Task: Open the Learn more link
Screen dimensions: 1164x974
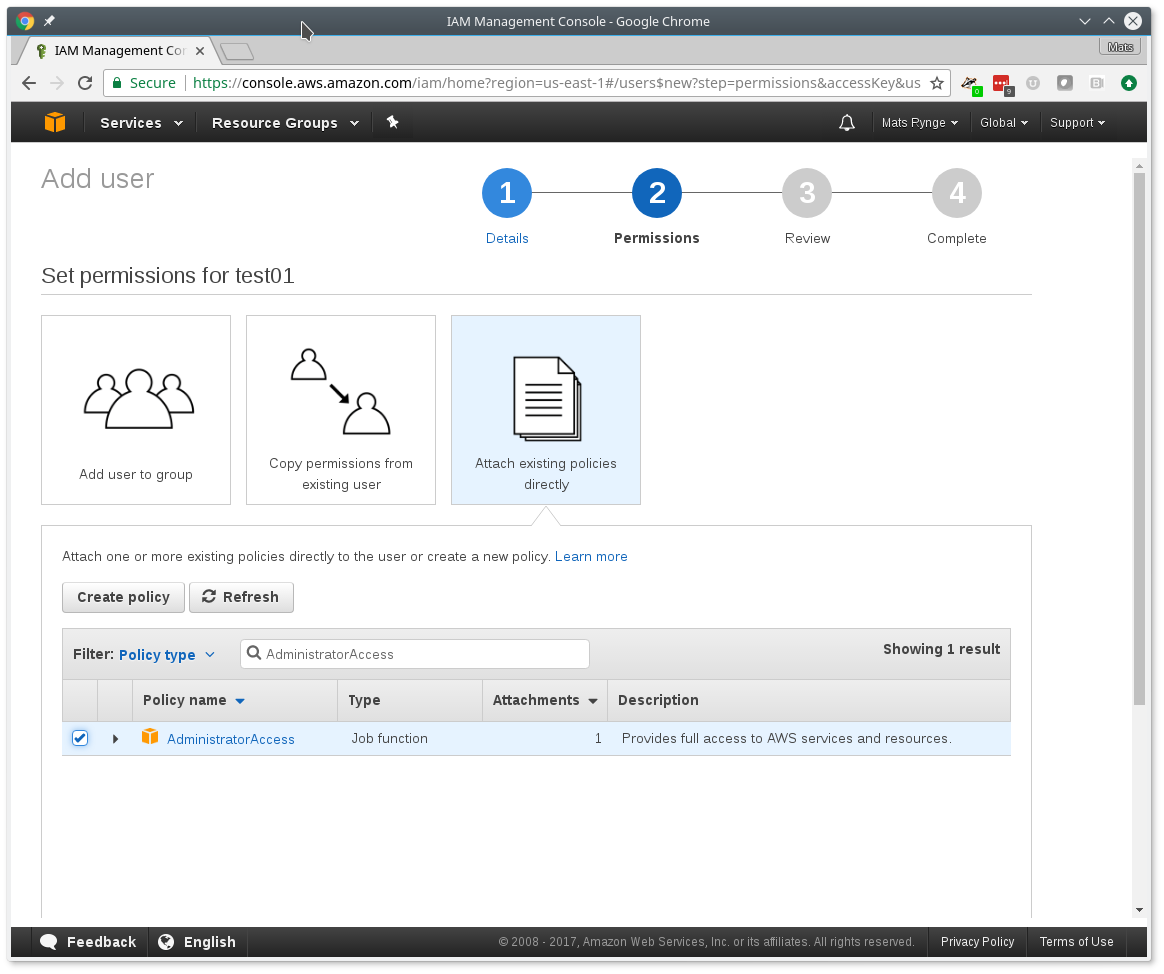Action: [591, 556]
